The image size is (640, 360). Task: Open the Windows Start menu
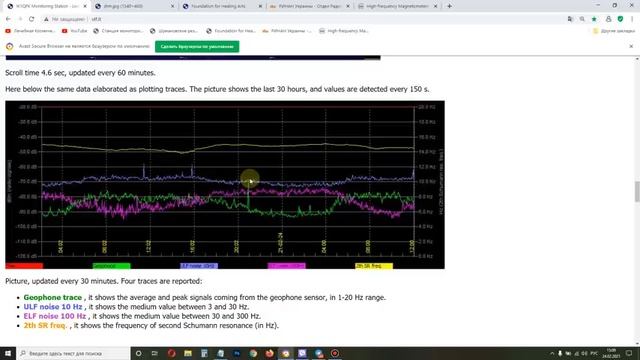click(x=8, y=353)
